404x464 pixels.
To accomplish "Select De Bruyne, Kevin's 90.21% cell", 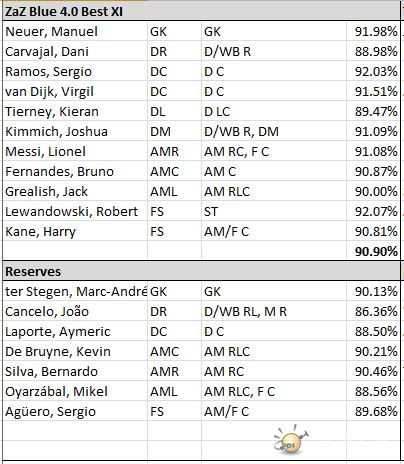I will pos(373,352).
